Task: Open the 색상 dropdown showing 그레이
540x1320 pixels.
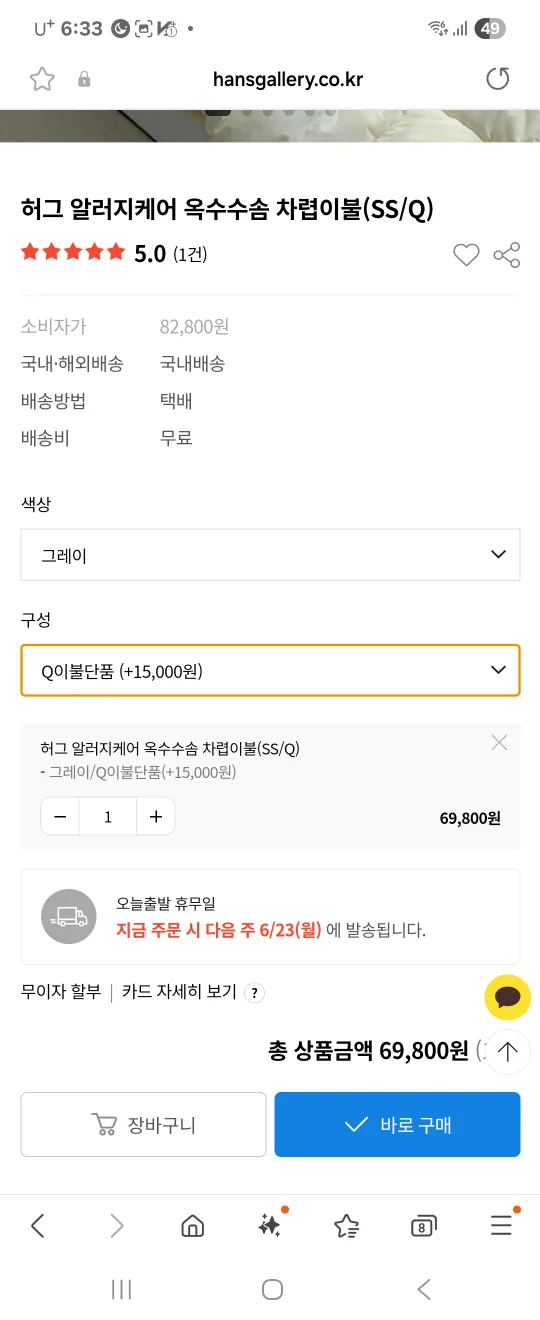Action: pyautogui.click(x=270, y=555)
